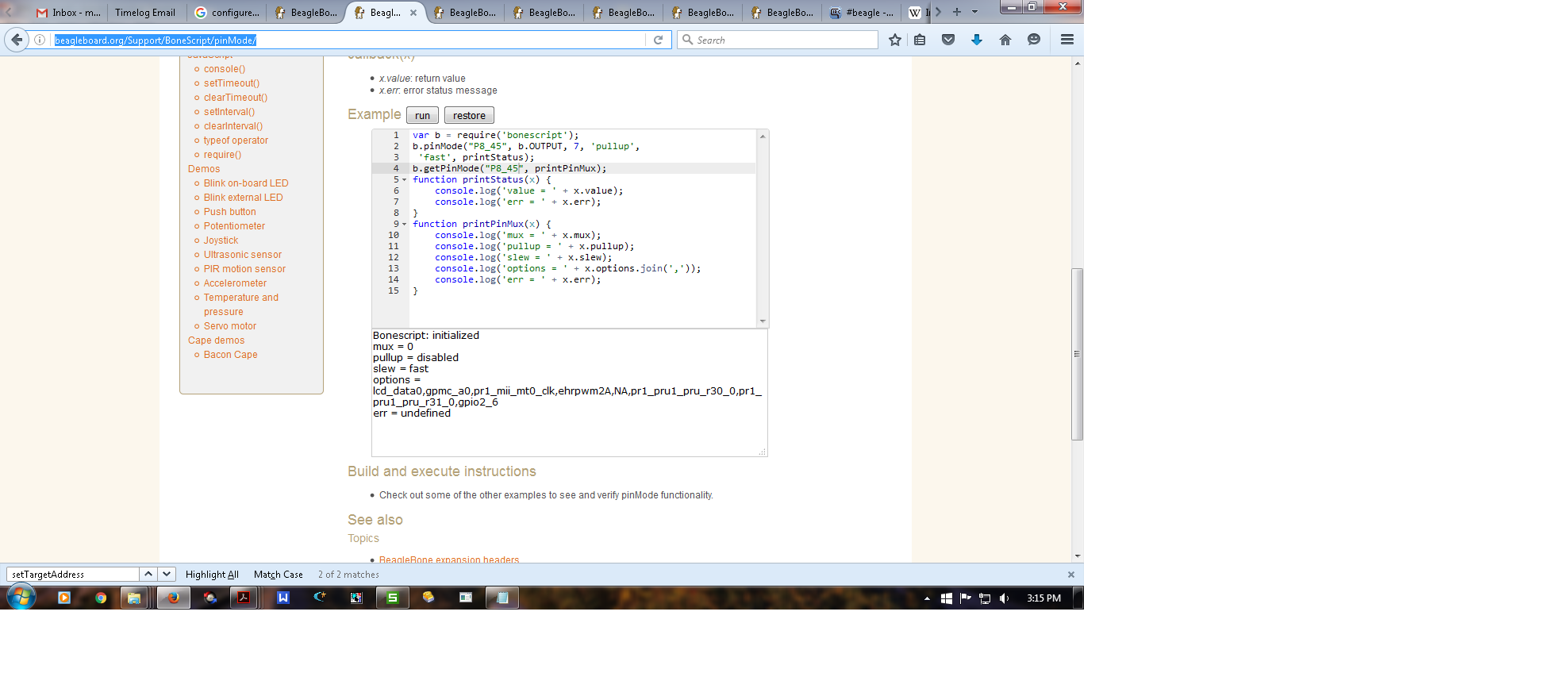Open the Firefox hamburger menu
This screenshot has width=1568, height=673.
pyautogui.click(x=1067, y=40)
